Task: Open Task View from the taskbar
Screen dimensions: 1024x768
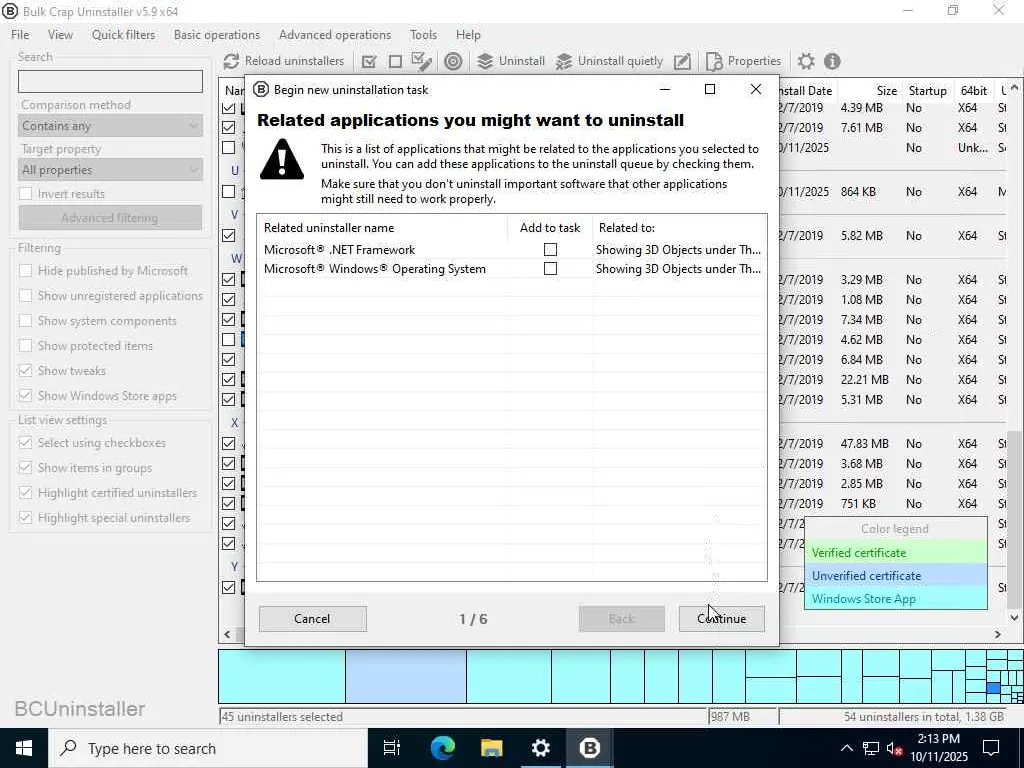Action: coord(391,748)
